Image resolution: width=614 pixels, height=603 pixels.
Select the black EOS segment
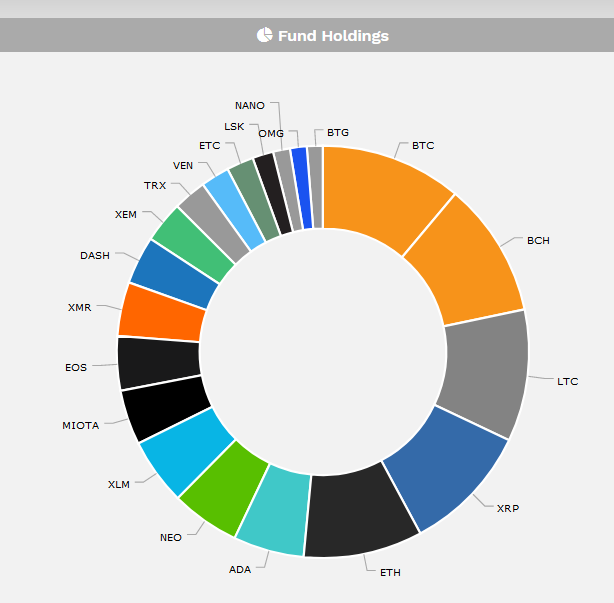point(159,362)
